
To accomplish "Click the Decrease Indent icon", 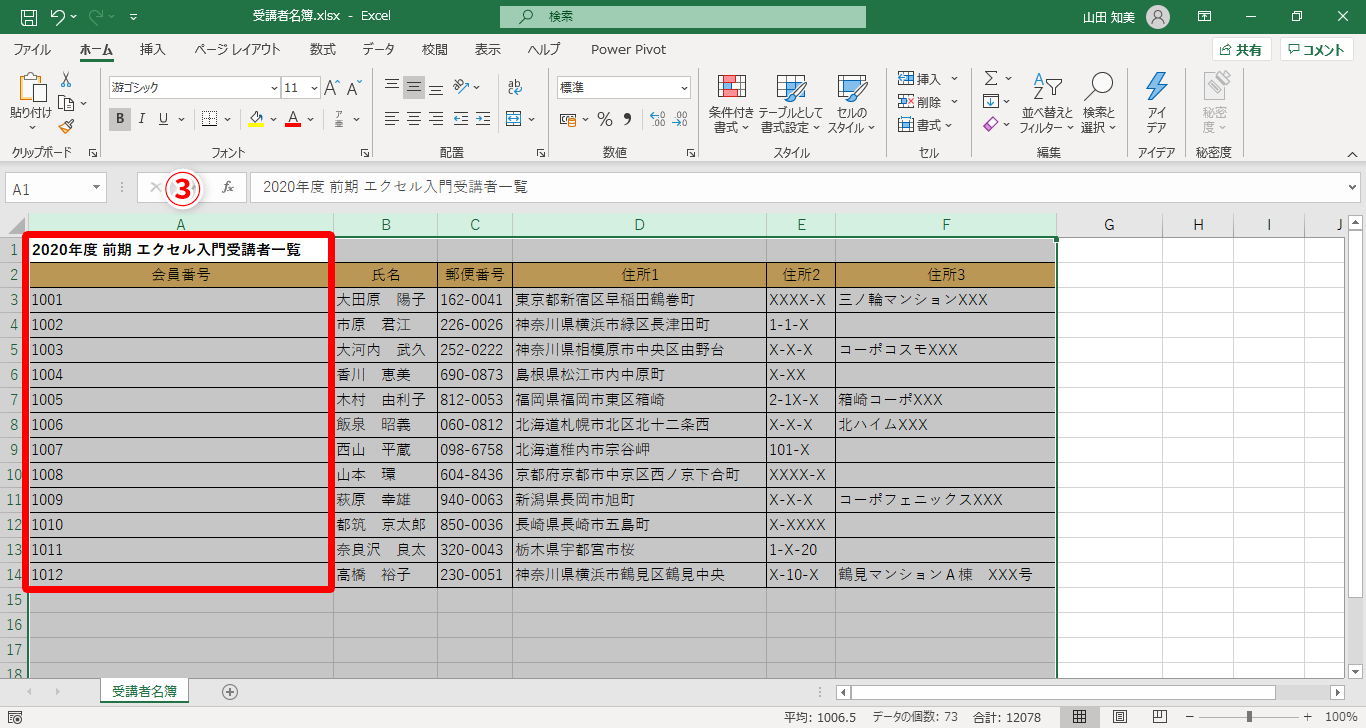I will (461, 119).
